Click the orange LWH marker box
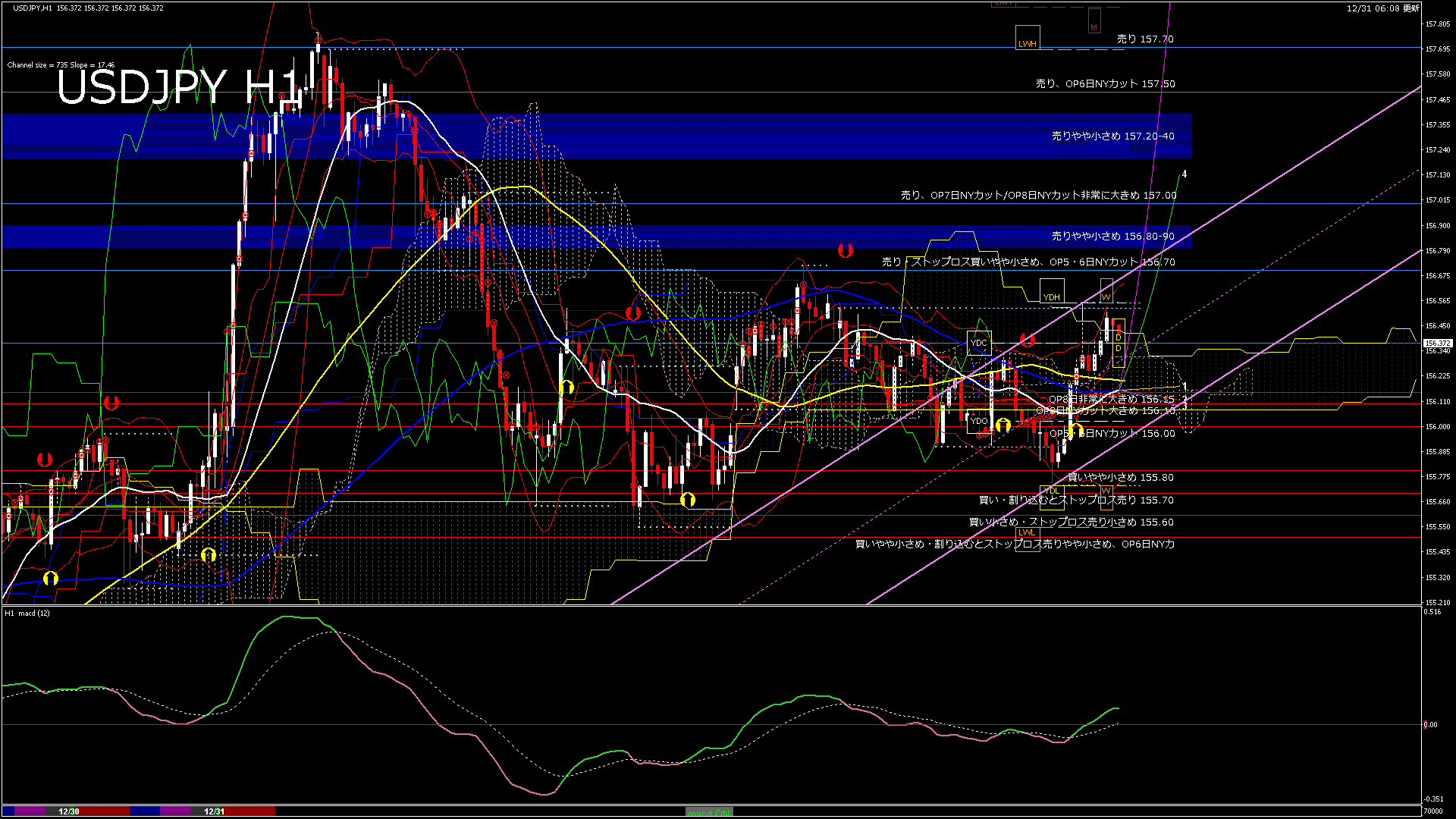Screen dimensions: 1456x819 click(1028, 39)
